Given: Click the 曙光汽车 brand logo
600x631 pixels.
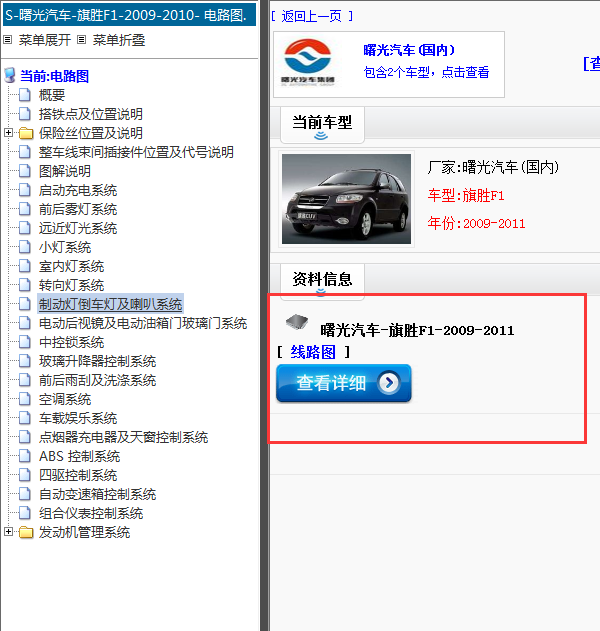Looking at the screenshot, I should 308,62.
